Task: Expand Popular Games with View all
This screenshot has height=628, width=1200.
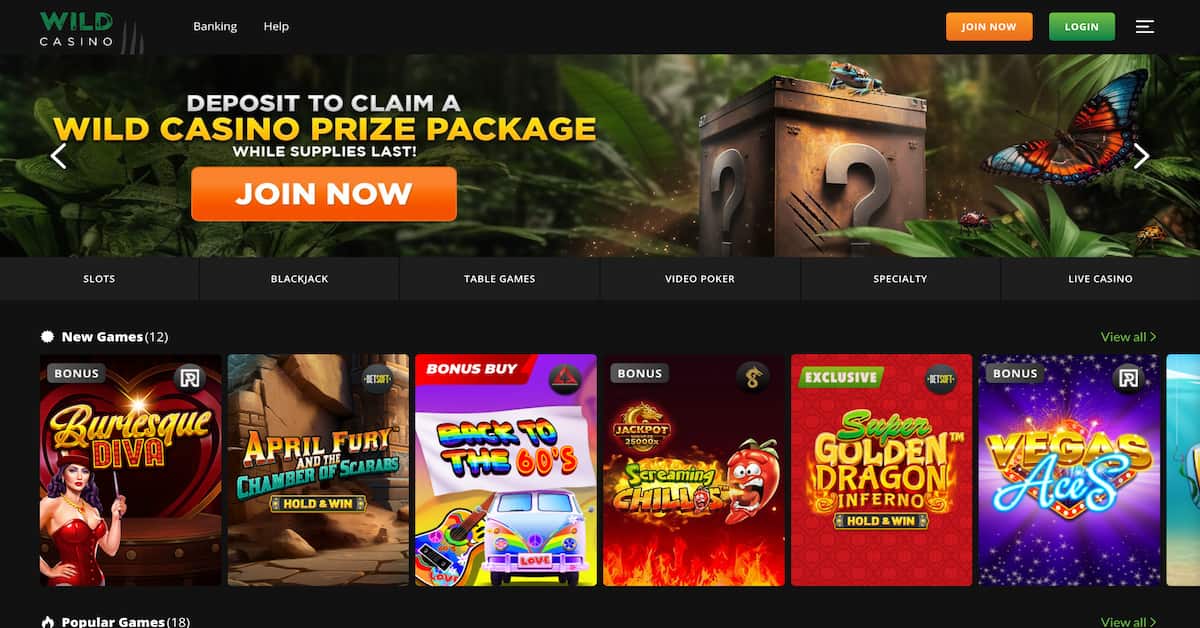Action: point(1128,622)
